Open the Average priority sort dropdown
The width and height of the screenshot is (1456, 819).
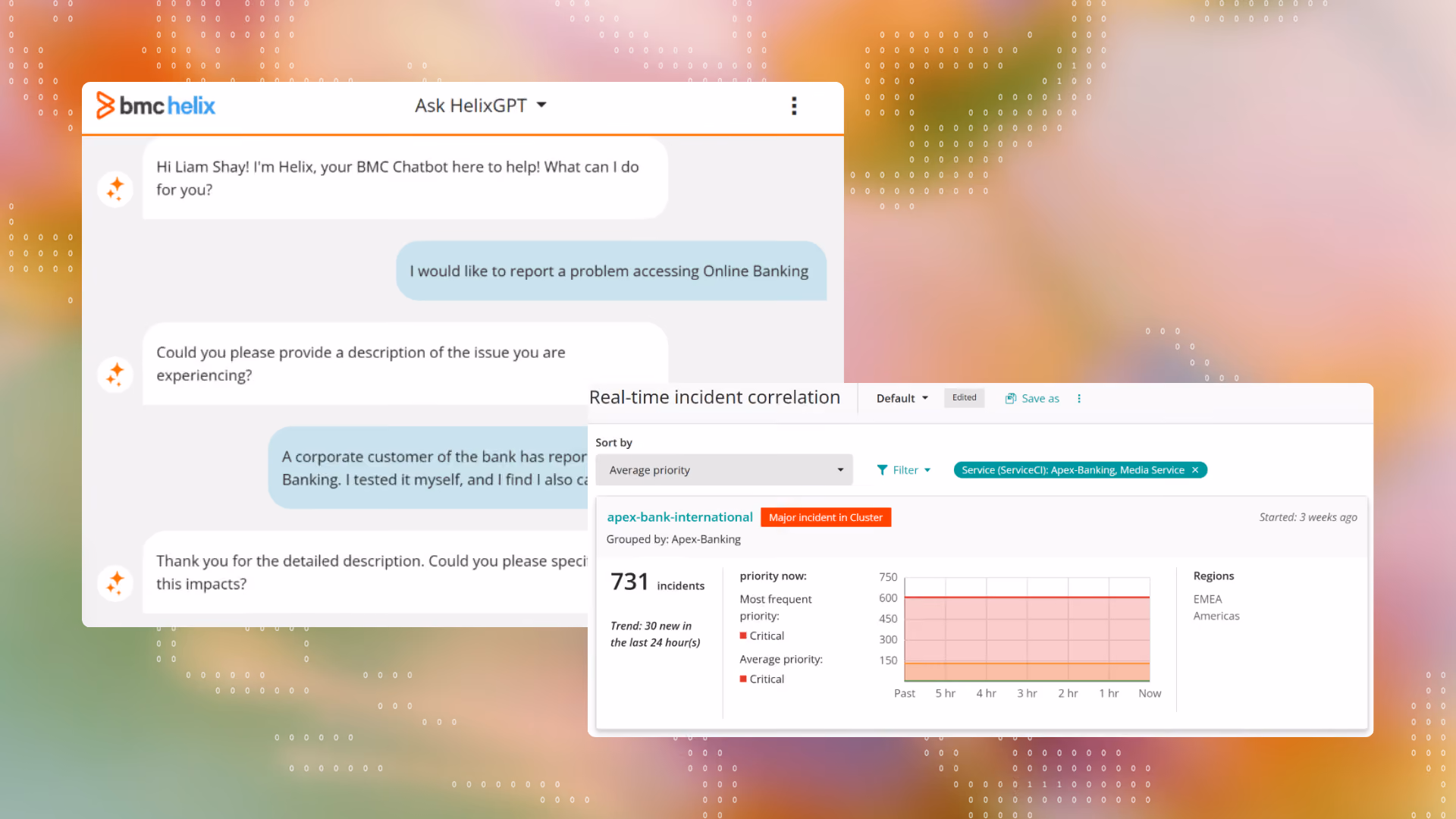[x=724, y=469]
